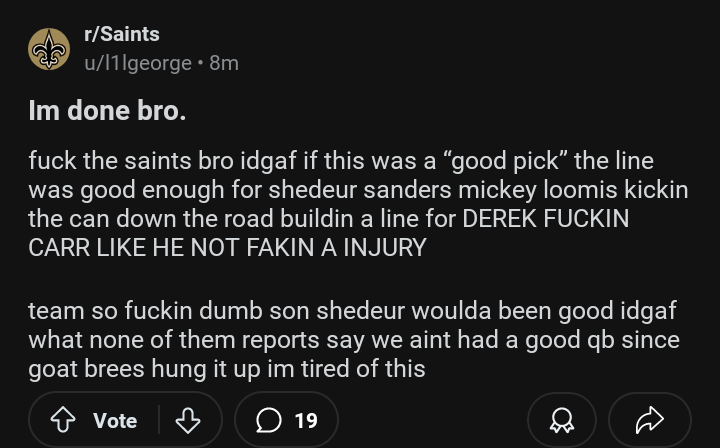Upvote the post with the up arrow
Image resolution: width=720 pixels, height=448 pixels.
tap(63, 420)
